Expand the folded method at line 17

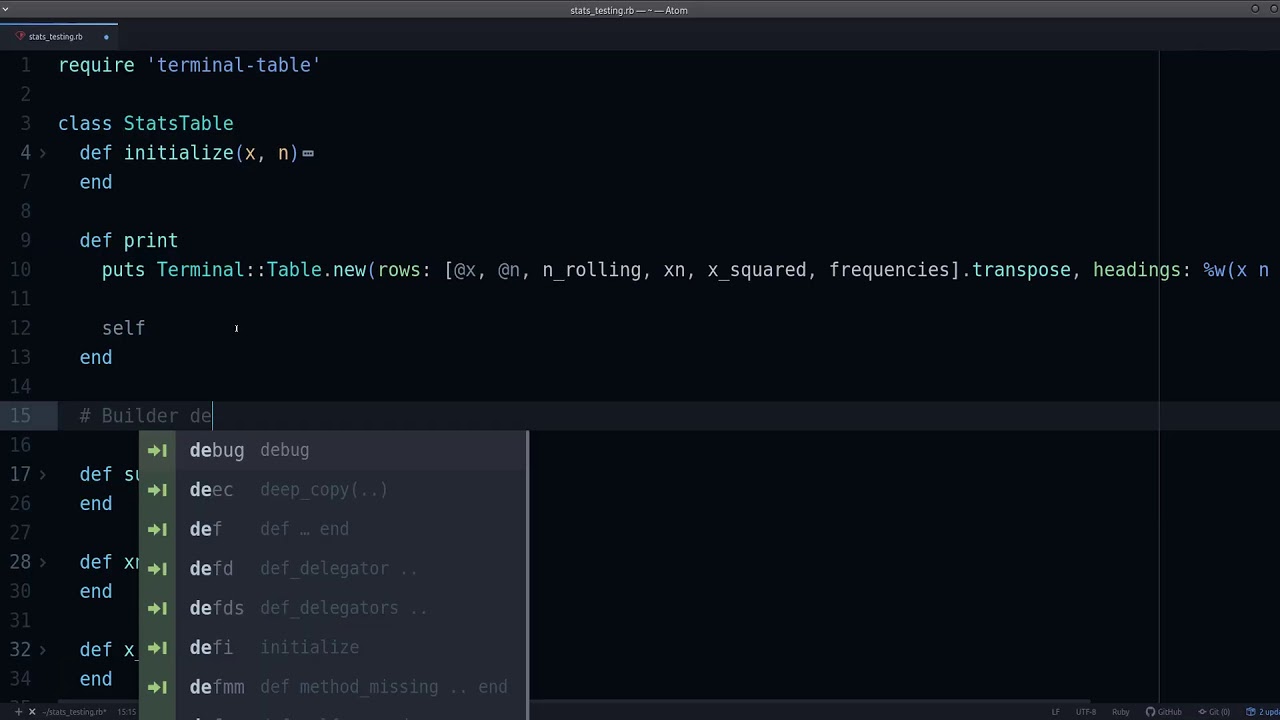tap(42, 474)
